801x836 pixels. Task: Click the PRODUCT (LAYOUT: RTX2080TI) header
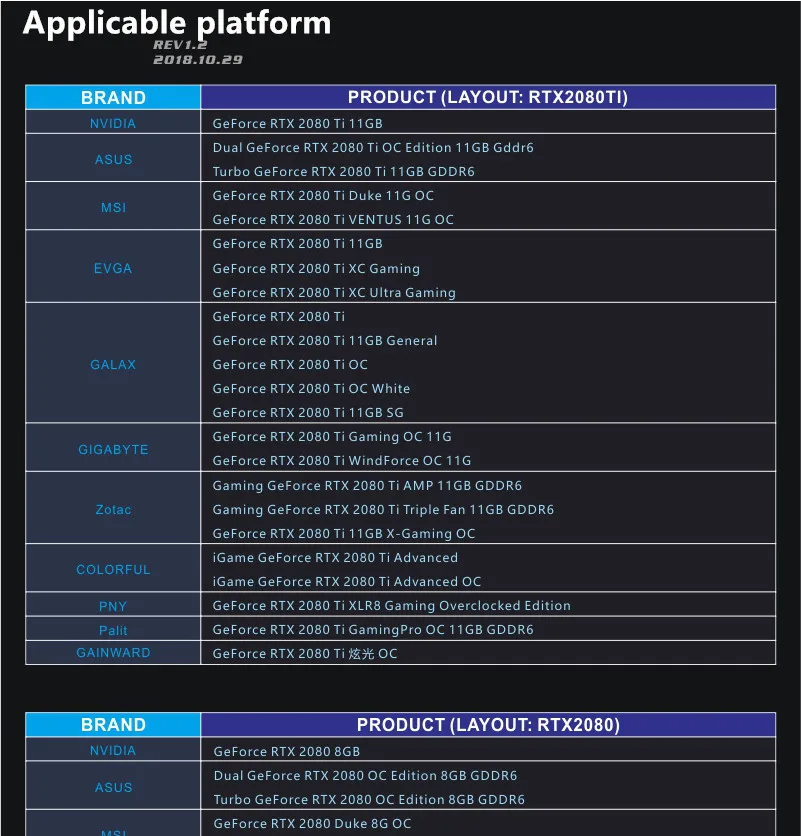[488, 98]
